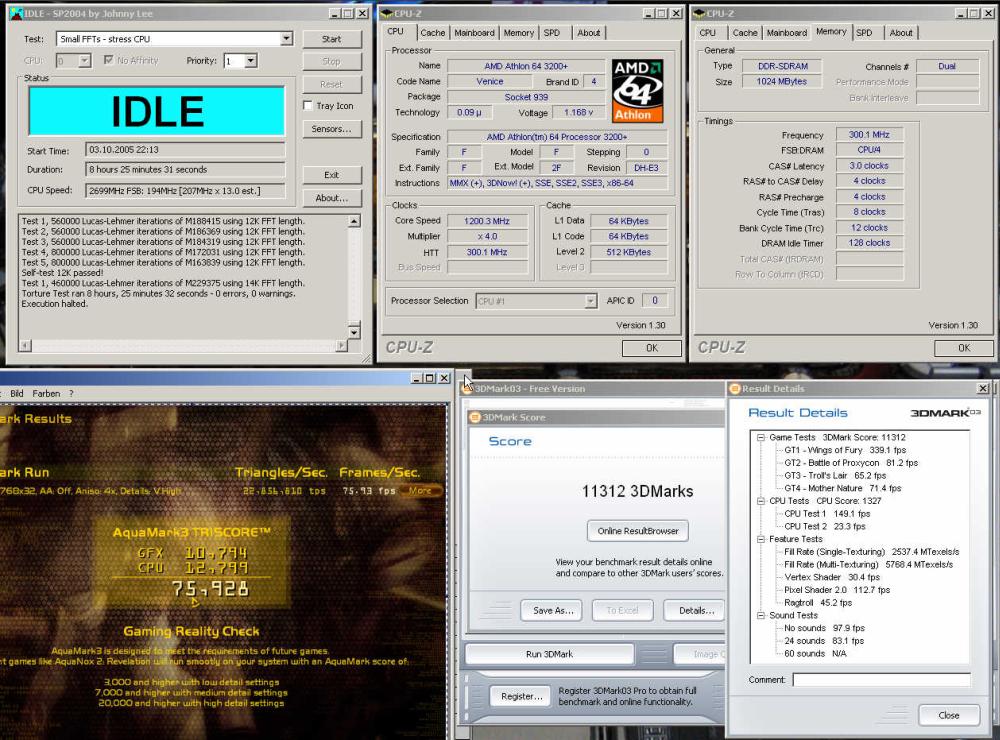Image resolution: width=1000 pixels, height=740 pixels.
Task: Click the Core Speed value 1200.3 MHz
Action: [487, 221]
